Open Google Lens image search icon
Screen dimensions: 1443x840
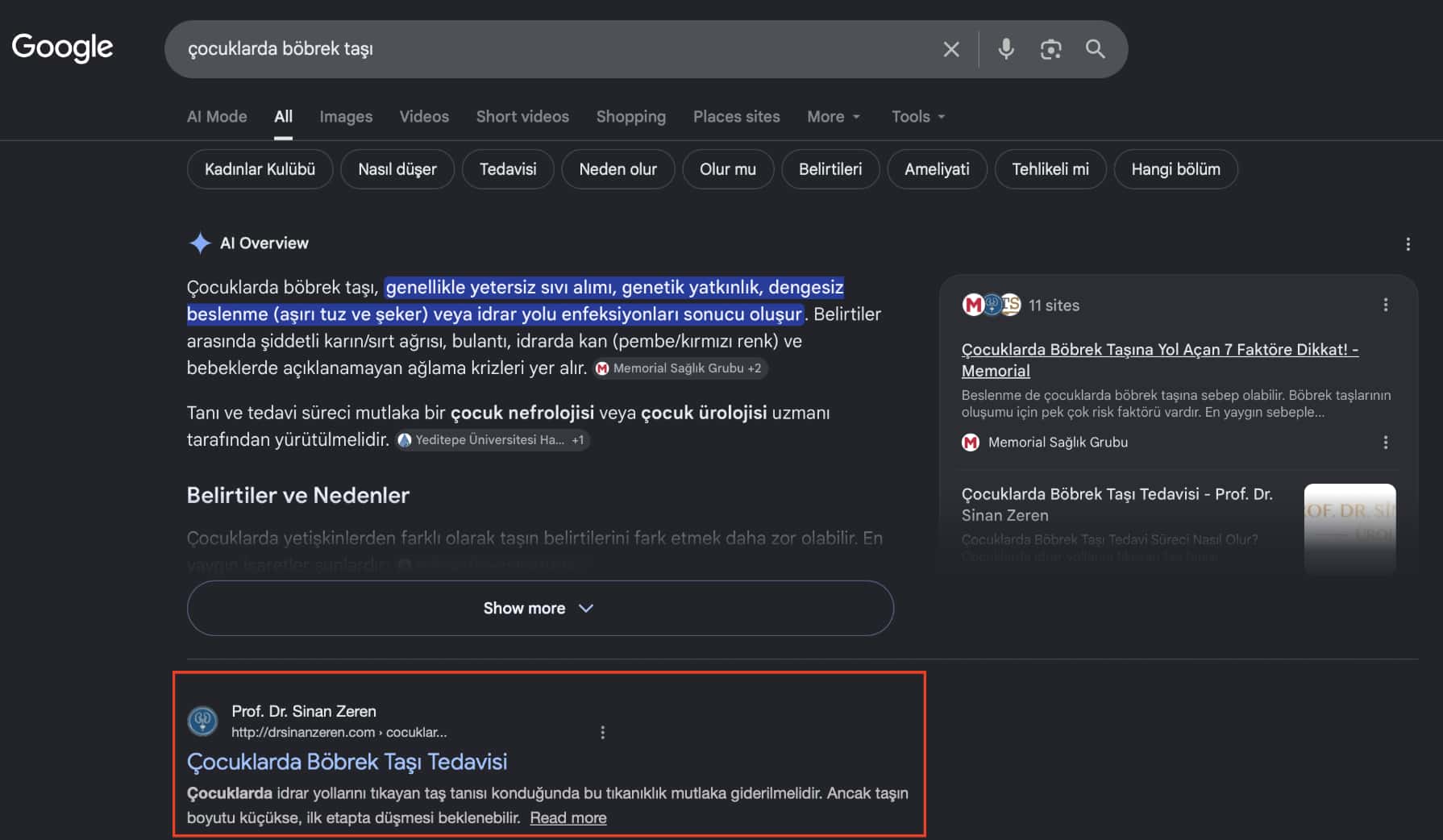click(x=1050, y=49)
